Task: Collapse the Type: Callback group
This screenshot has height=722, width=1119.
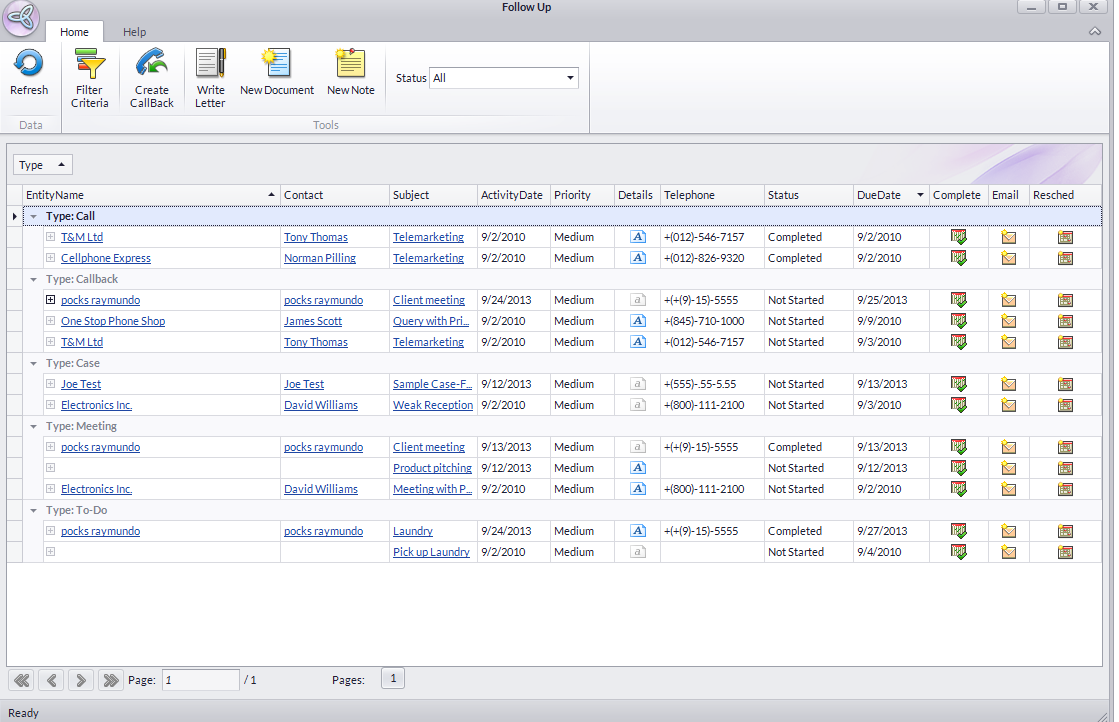Action: [34, 280]
